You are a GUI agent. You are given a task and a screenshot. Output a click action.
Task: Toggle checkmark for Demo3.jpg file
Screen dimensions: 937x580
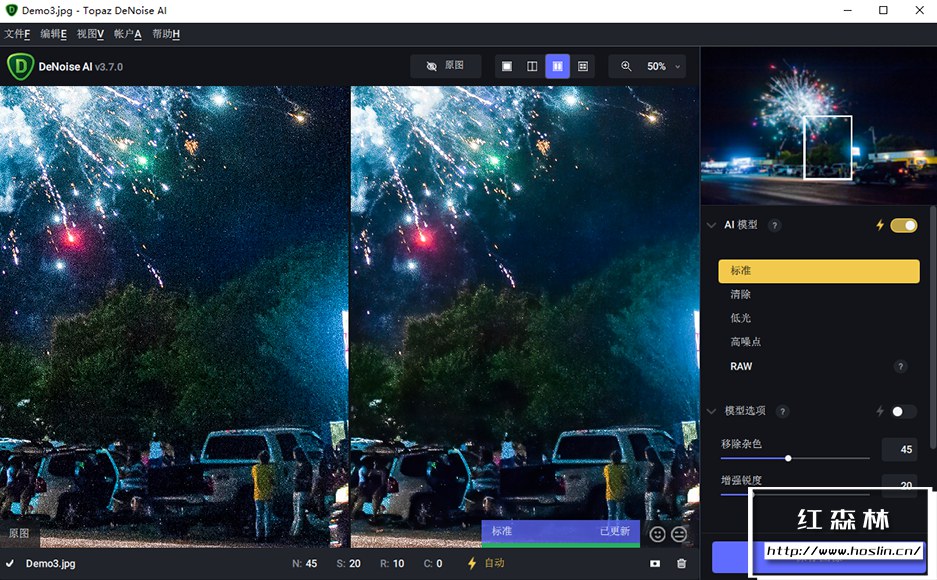coord(10,563)
